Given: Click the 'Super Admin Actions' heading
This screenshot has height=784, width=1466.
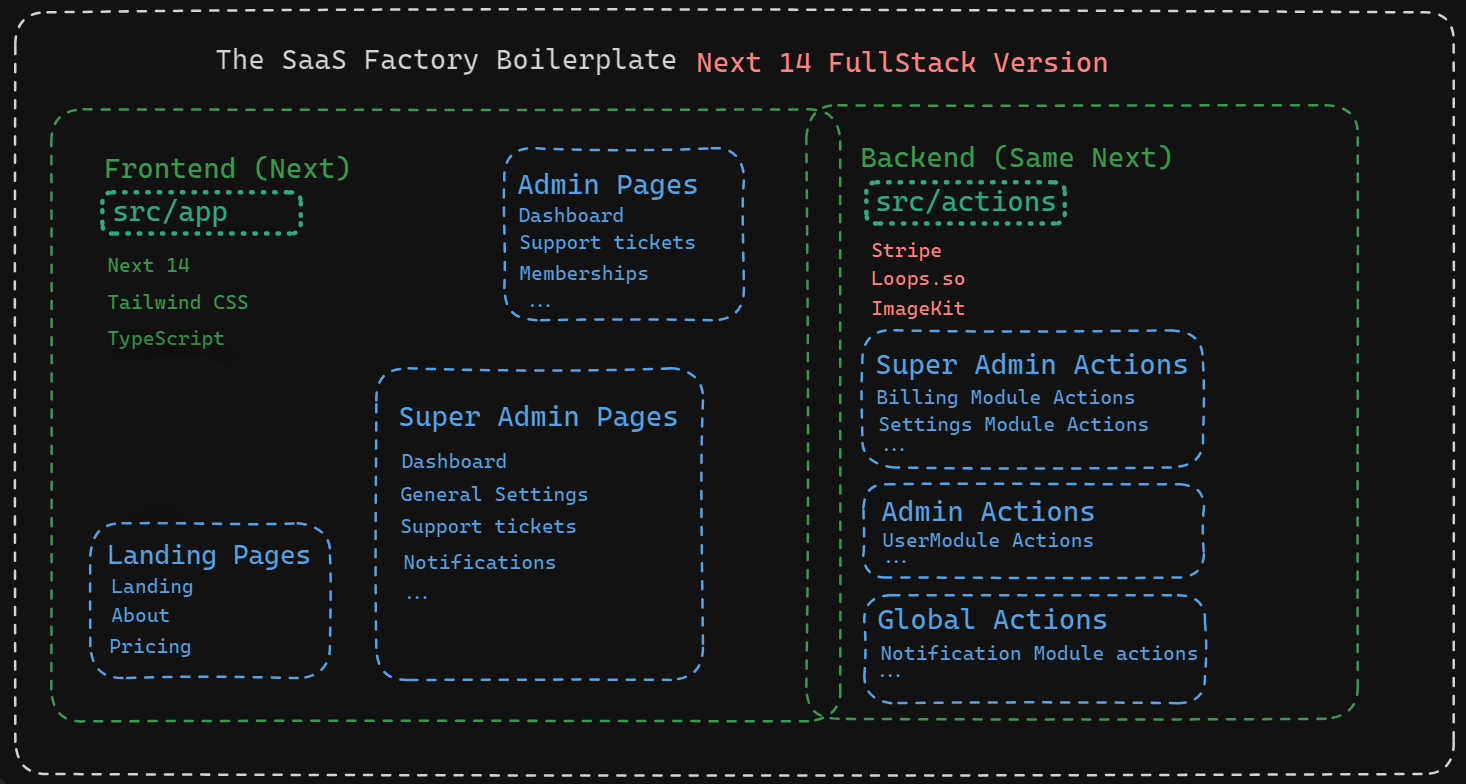Looking at the screenshot, I should click(1032, 365).
